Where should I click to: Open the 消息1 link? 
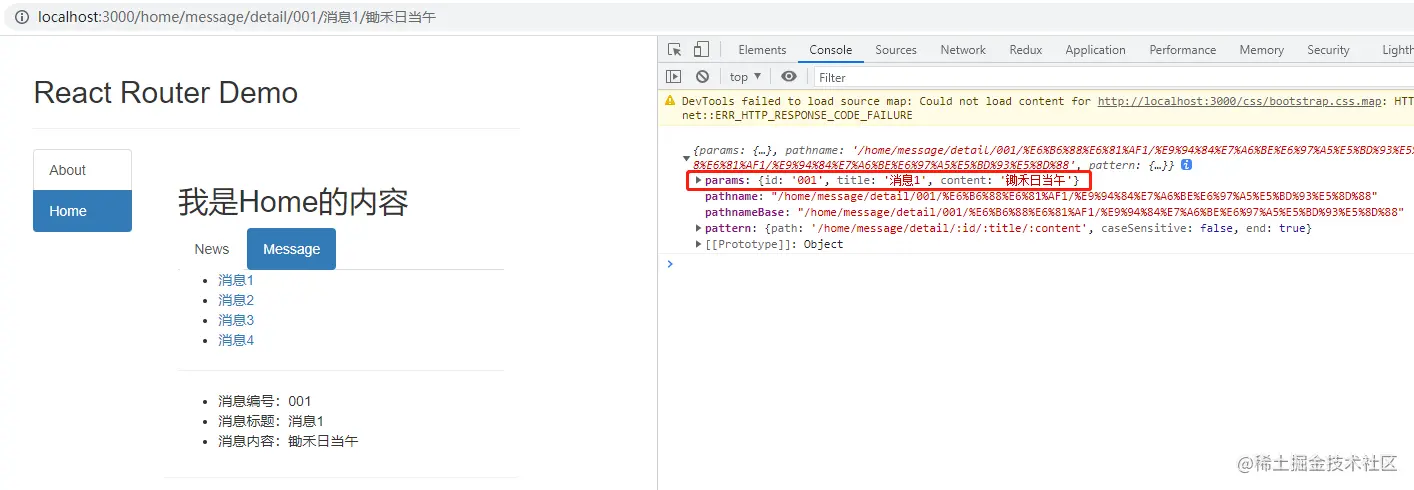point(236,280)
